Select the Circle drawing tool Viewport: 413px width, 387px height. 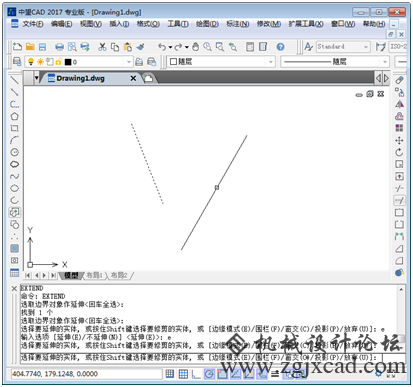point(14,152)
